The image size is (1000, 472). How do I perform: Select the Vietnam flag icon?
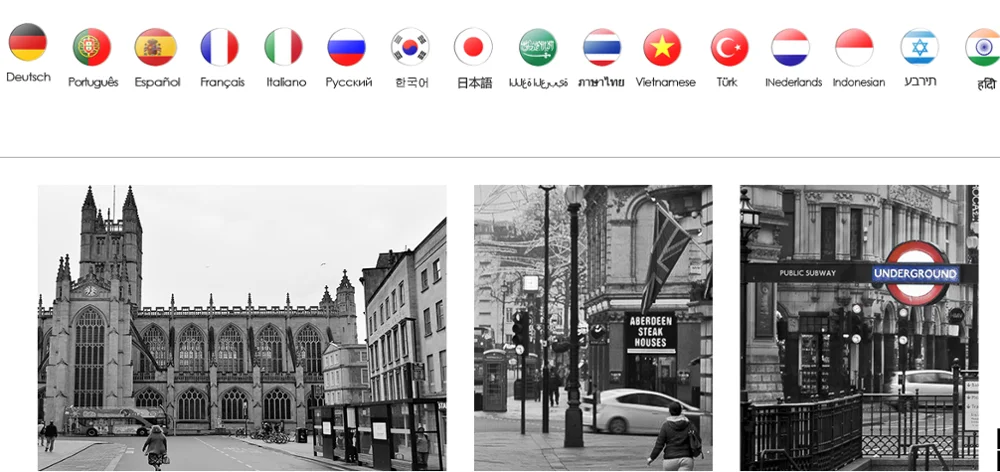point(663,47)
